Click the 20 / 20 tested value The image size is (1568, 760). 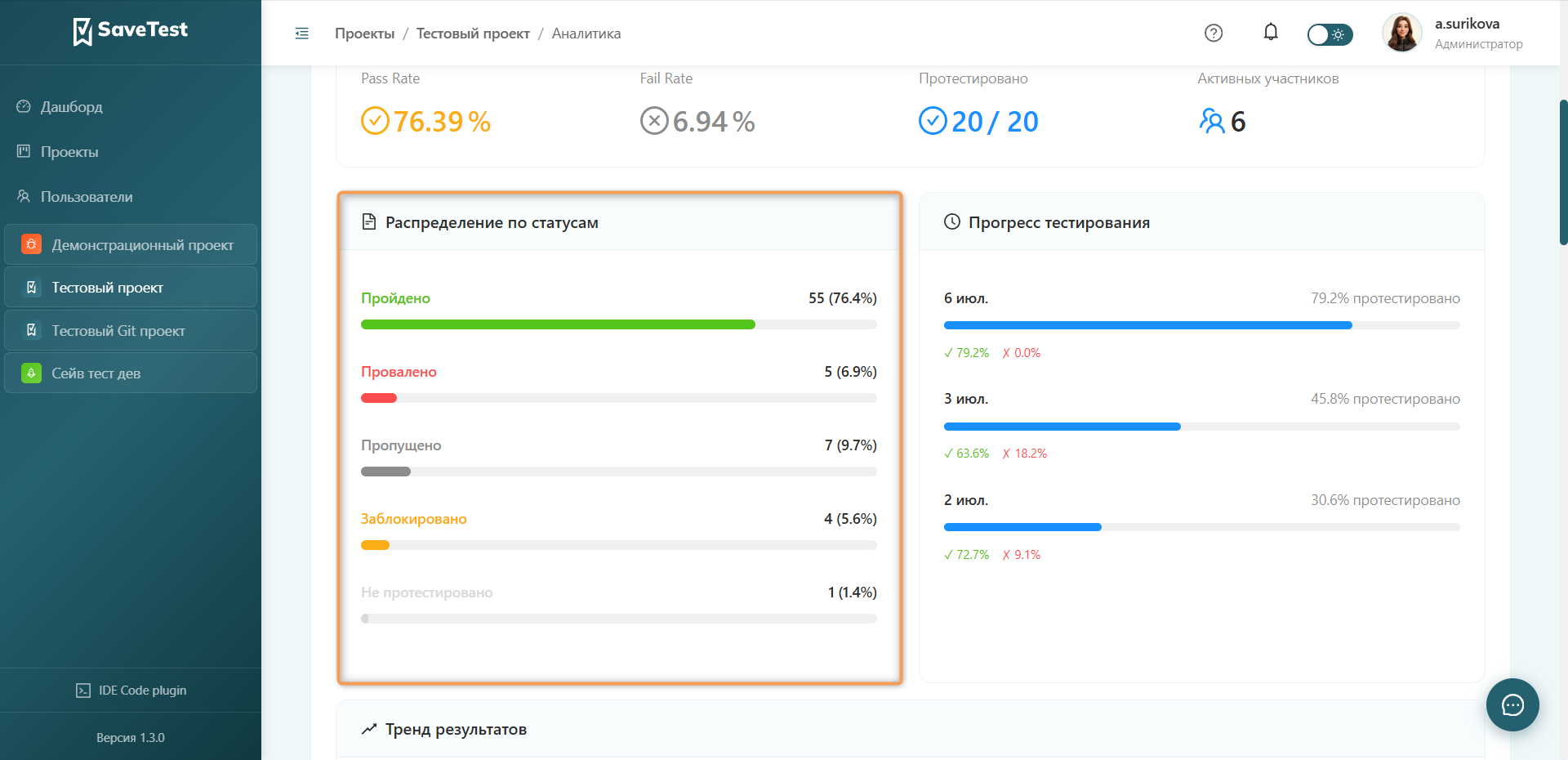coord(995,122)
